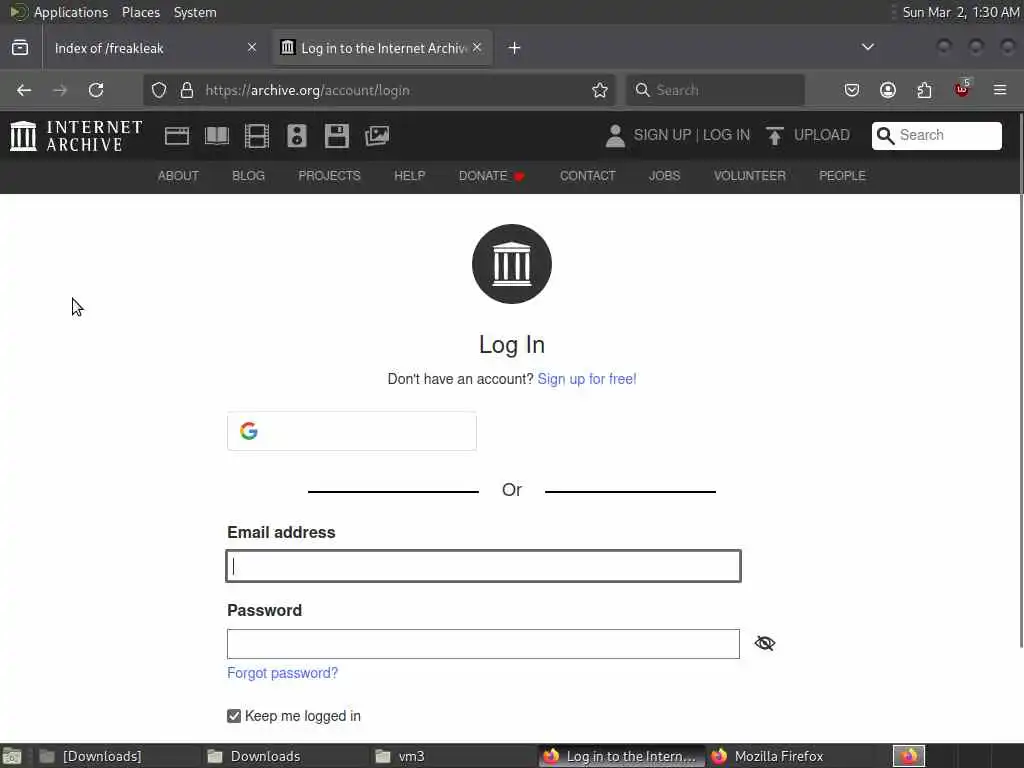Open the Audio speaker icon
The width and height of the screenshot is (1024, 768).
click(x=296, y=136)
